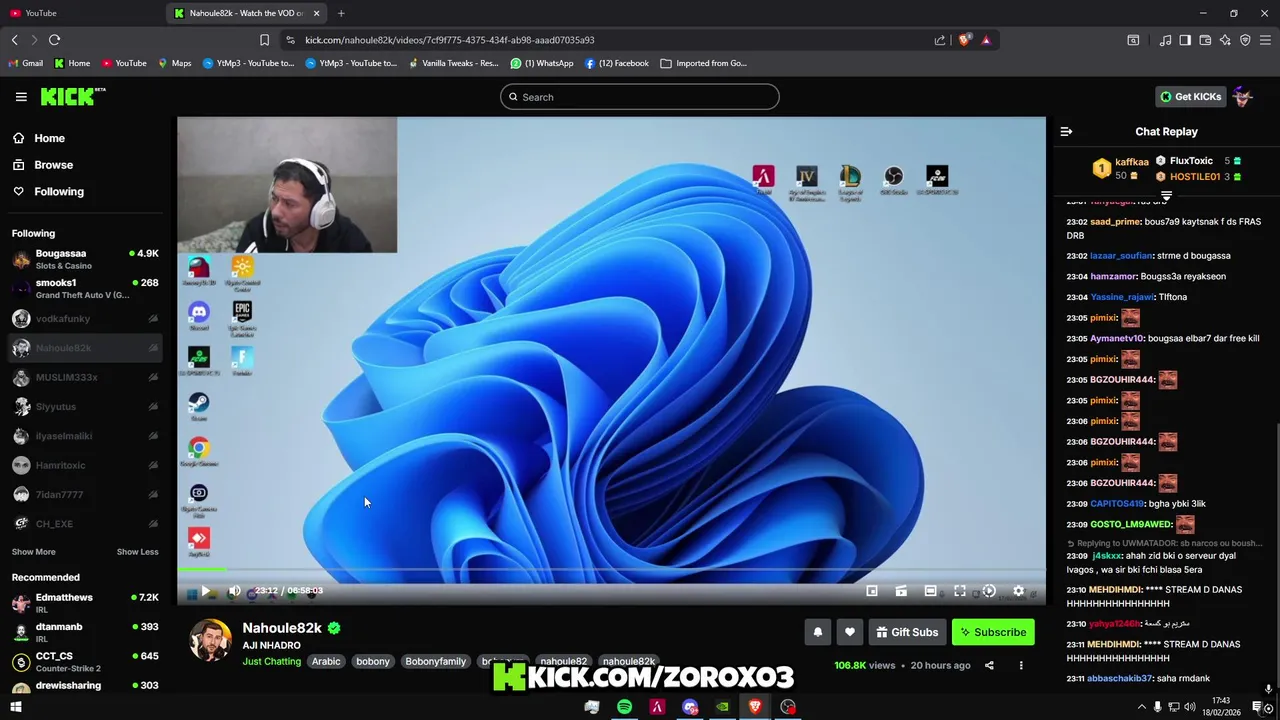The image size is (1280, 720).
Task: Bookmark this page
Action: (264, 40)
